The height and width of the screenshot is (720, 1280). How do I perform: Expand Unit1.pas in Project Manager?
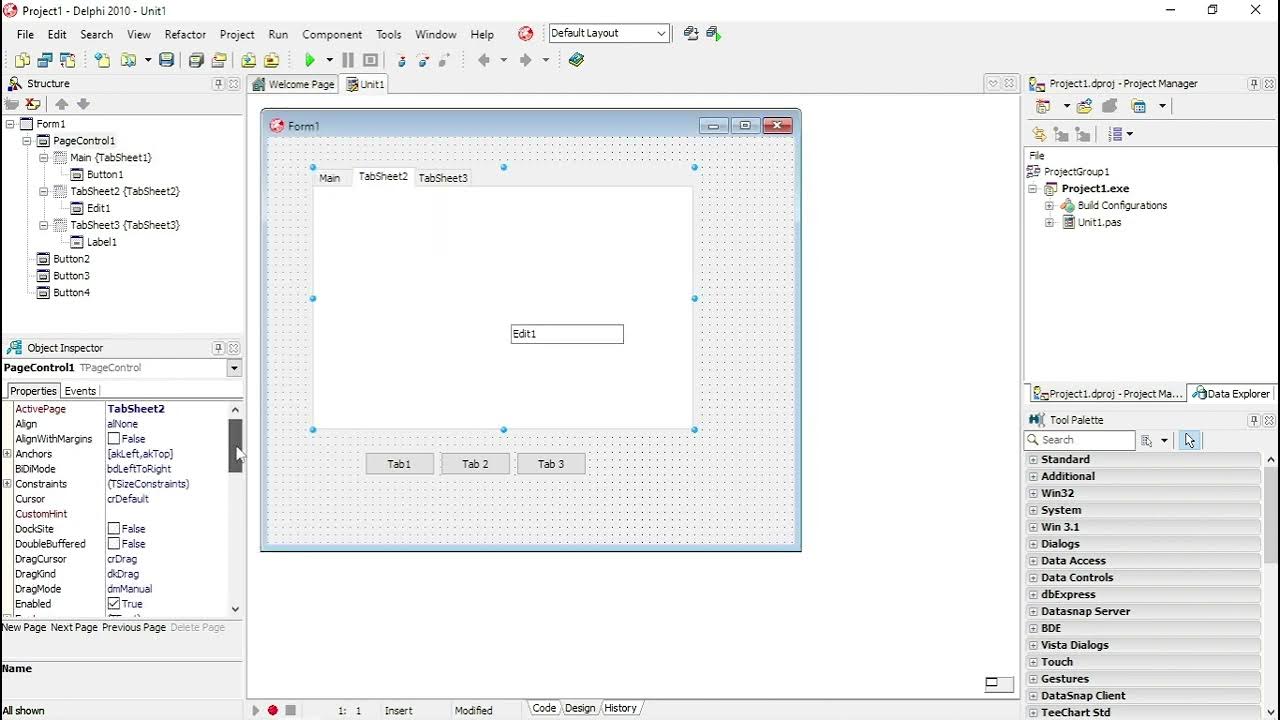pyautogui.click(x=1049, y=222)
